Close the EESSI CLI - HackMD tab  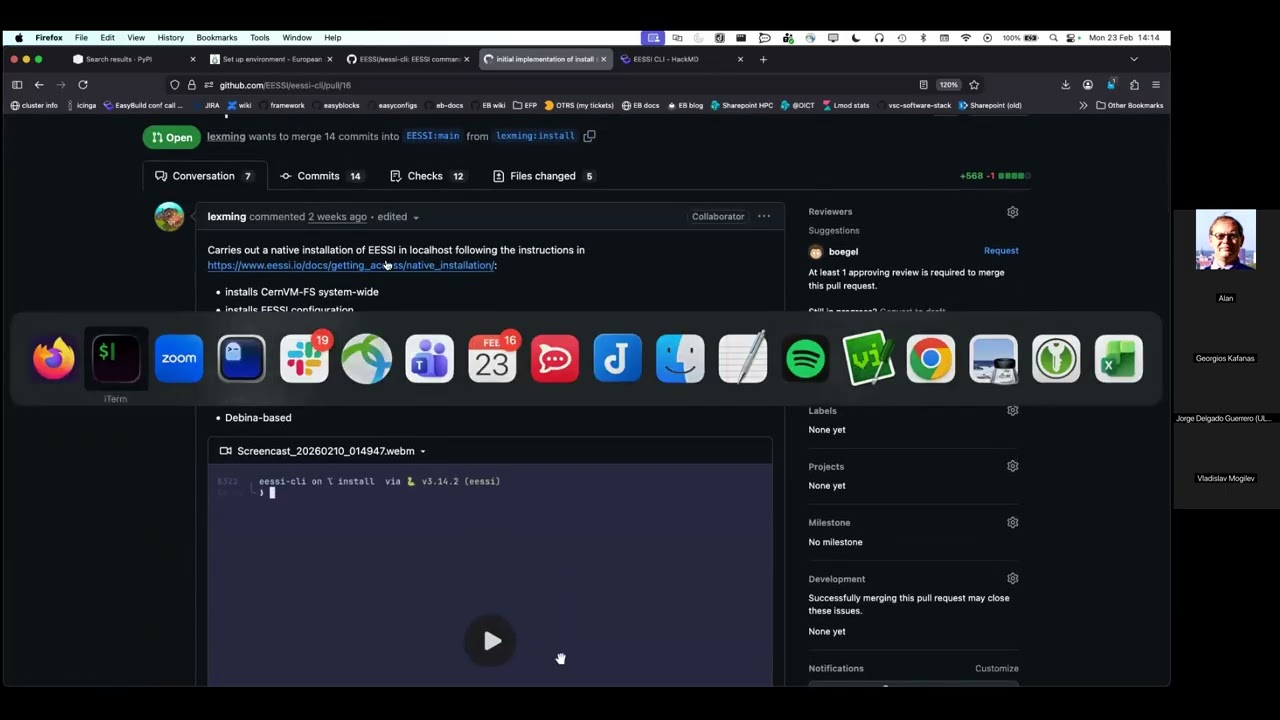coord(740,59)
